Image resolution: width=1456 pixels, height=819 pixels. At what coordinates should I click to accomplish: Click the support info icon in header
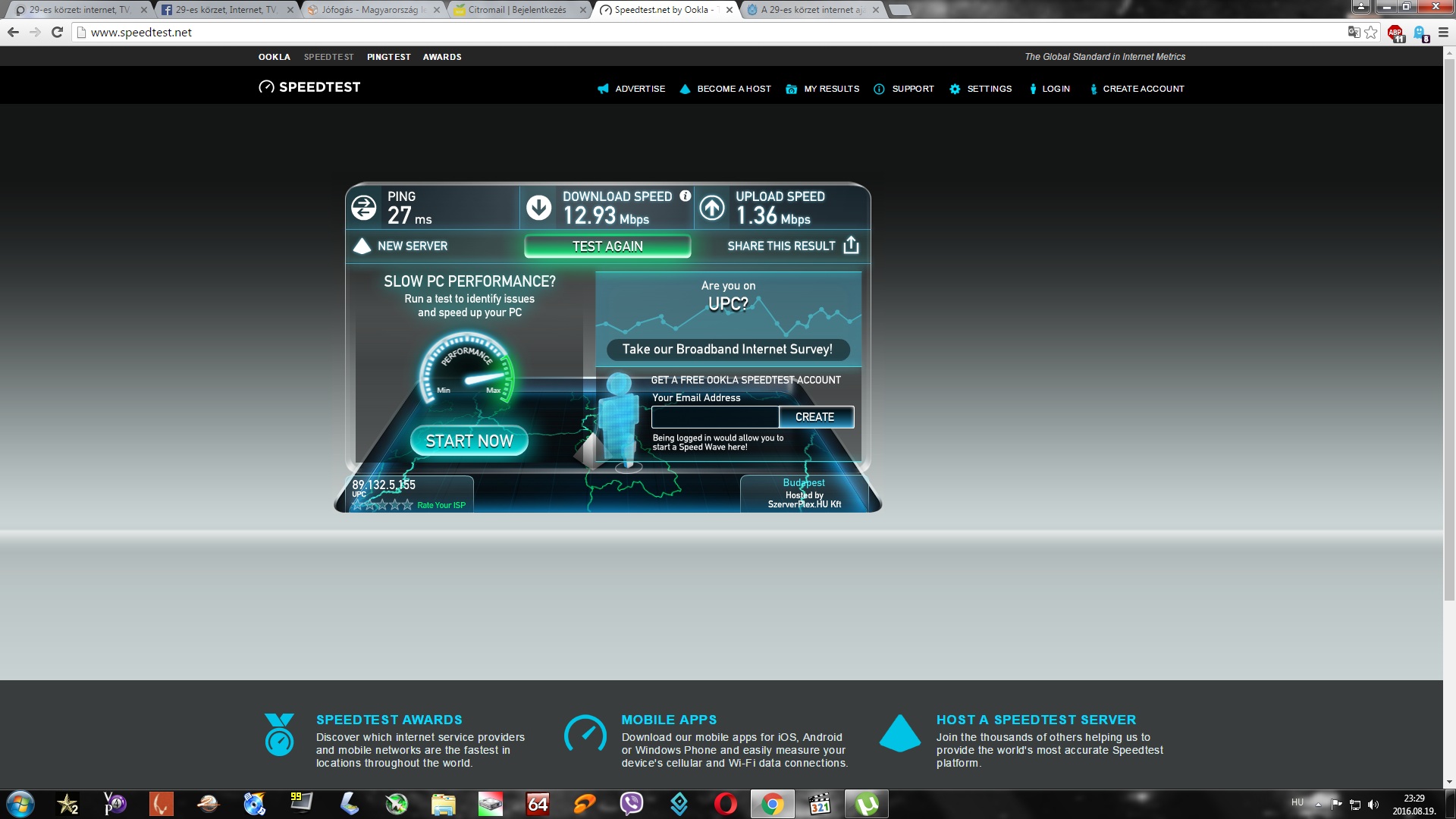tap(879, 89)
